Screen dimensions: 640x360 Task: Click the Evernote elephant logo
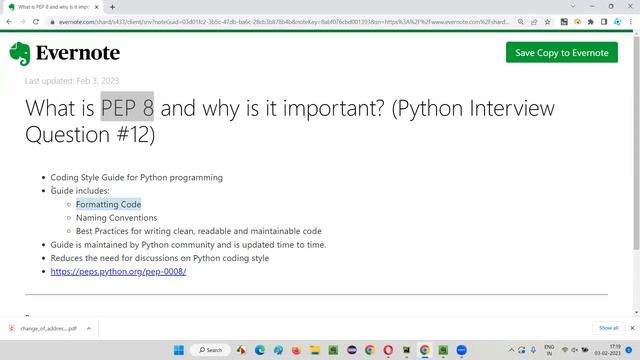[20, 53]
